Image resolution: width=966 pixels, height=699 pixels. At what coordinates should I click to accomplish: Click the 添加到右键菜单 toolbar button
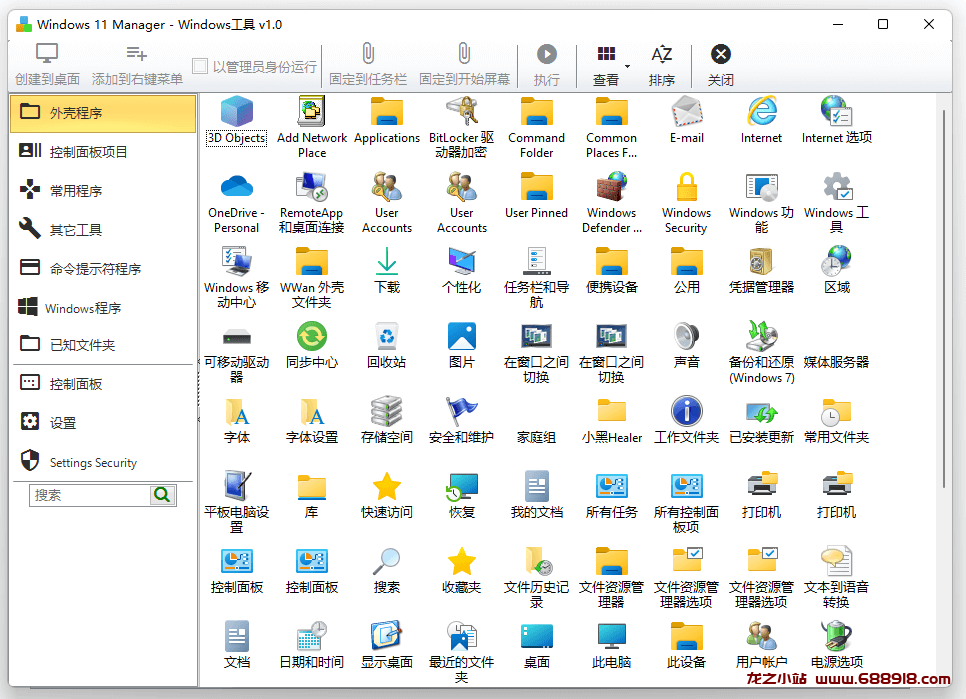137,64
